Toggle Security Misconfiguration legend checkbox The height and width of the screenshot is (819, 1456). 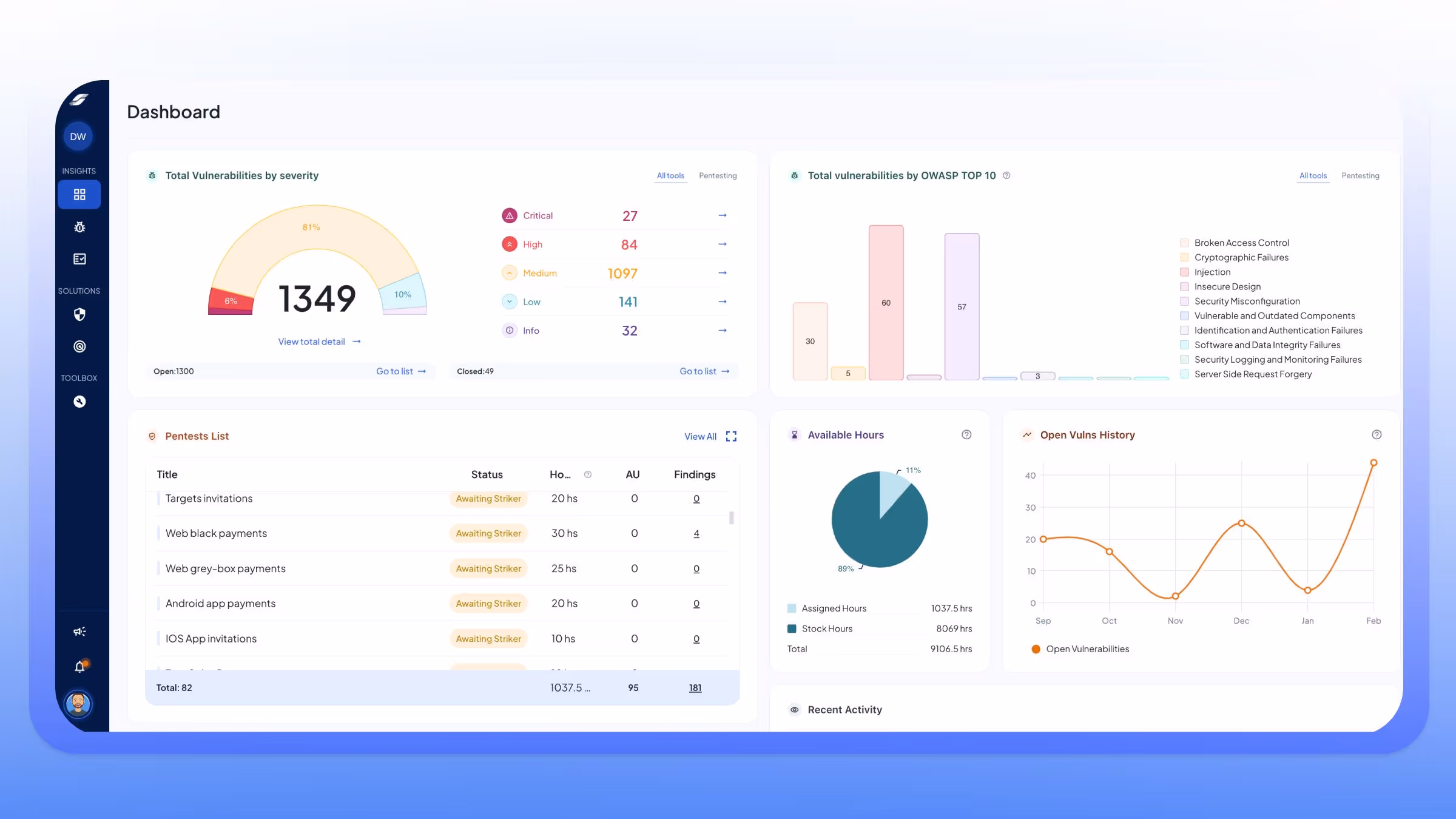(x=1184, y=302)
